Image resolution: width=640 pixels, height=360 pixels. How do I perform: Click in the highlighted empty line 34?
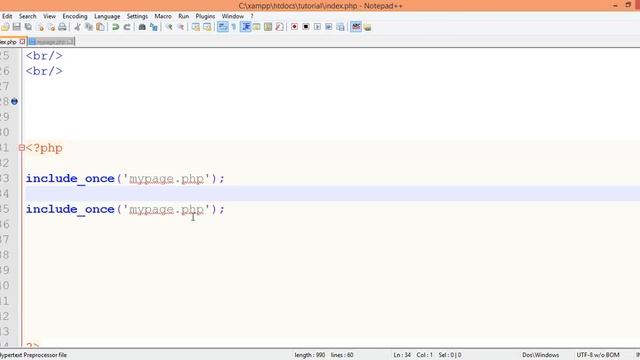pos(332,193)
